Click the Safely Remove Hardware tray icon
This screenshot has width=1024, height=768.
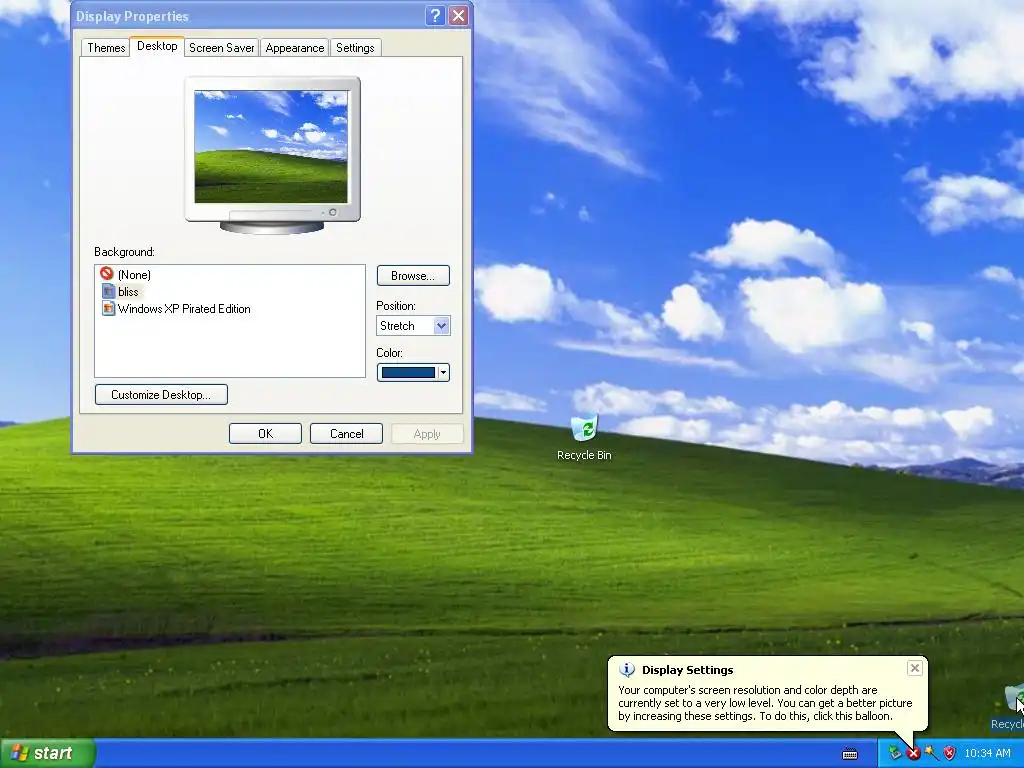pos(895,753)
